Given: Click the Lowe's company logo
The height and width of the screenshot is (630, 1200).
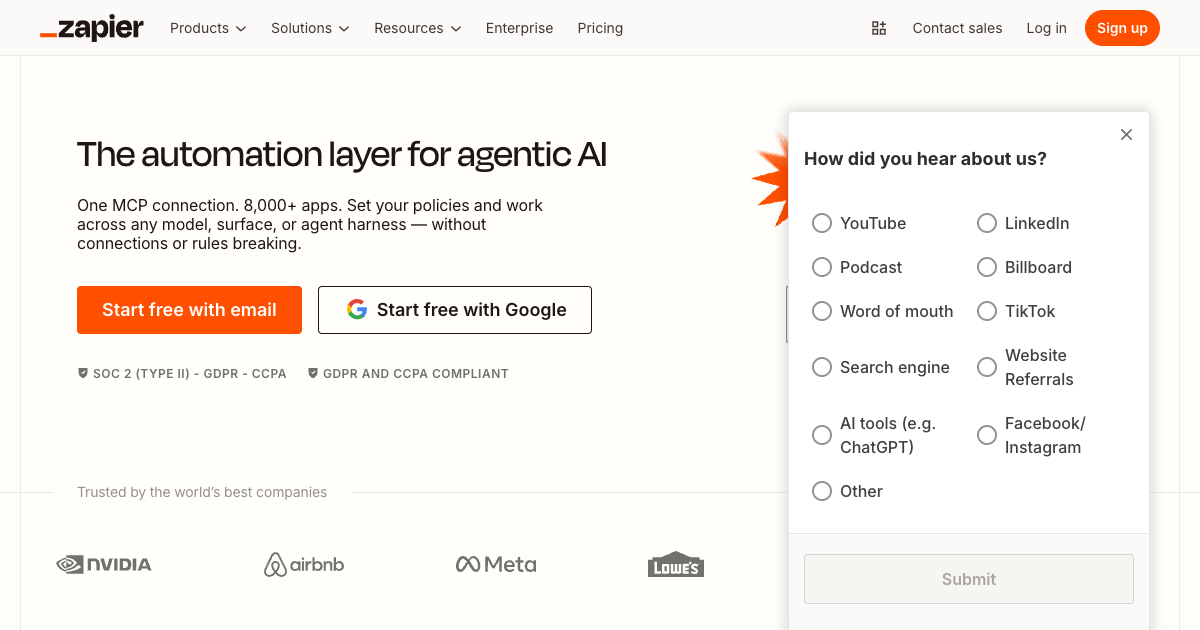Looking at the screenshot, I should click(675, 564).
